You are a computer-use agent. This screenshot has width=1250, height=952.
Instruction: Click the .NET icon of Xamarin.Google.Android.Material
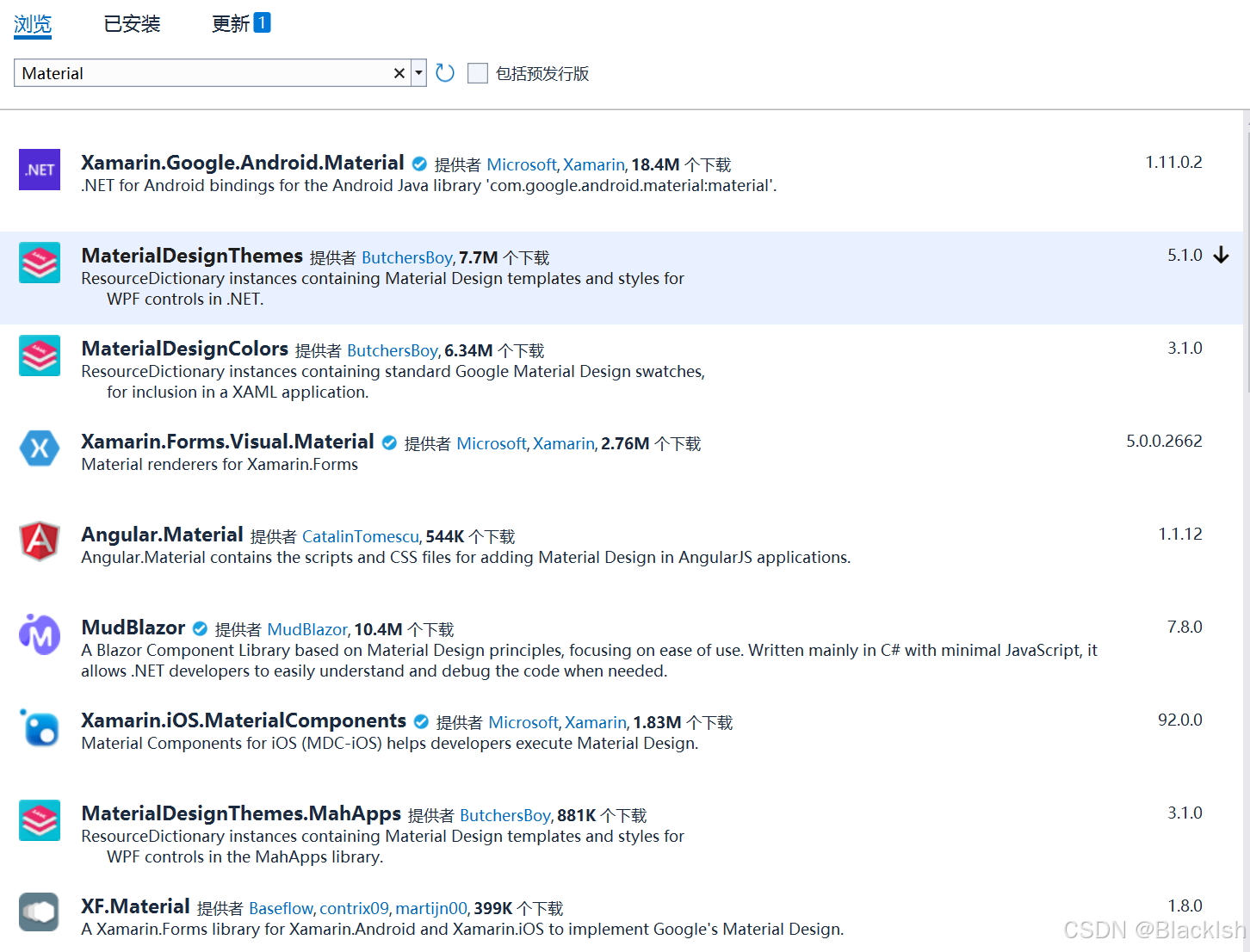tap(40, 170)
